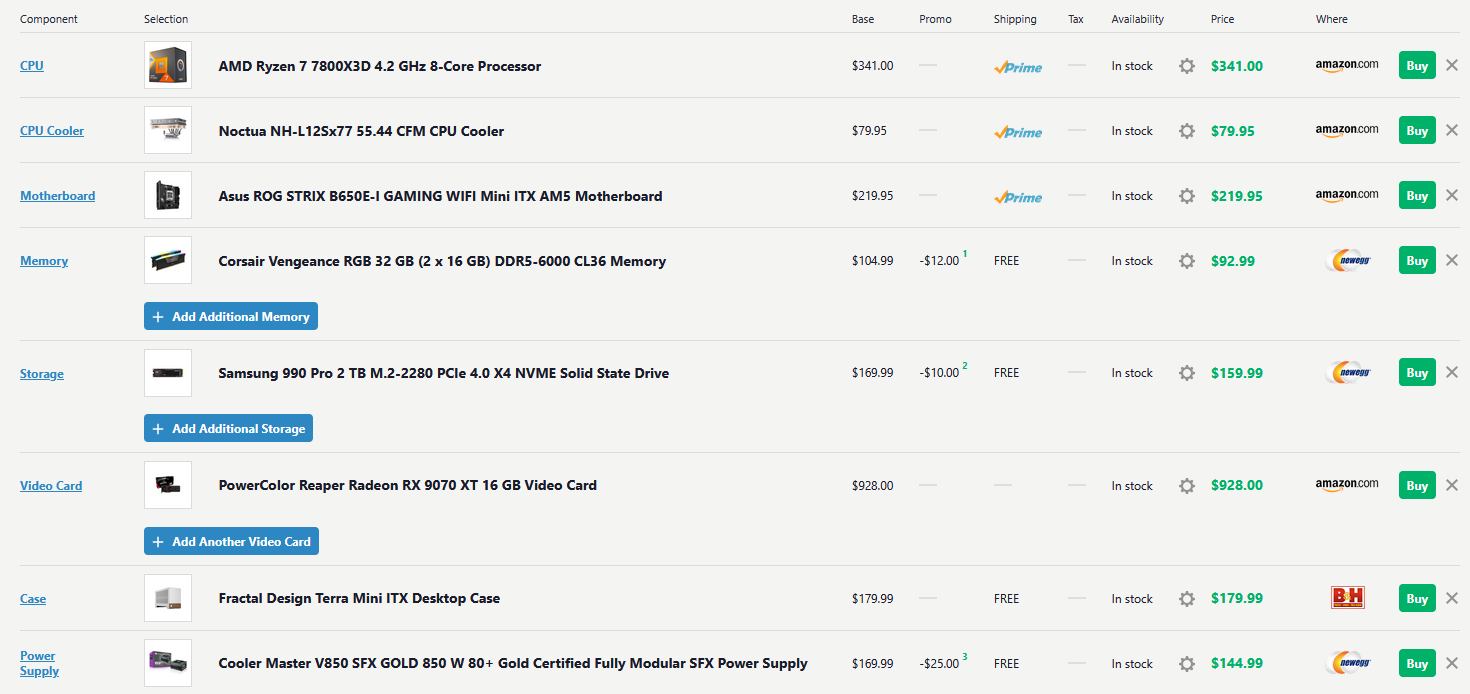Click the Memory promo footnote 1
The width and height of the screenshot is (1470, 694).
click(965, 254)
